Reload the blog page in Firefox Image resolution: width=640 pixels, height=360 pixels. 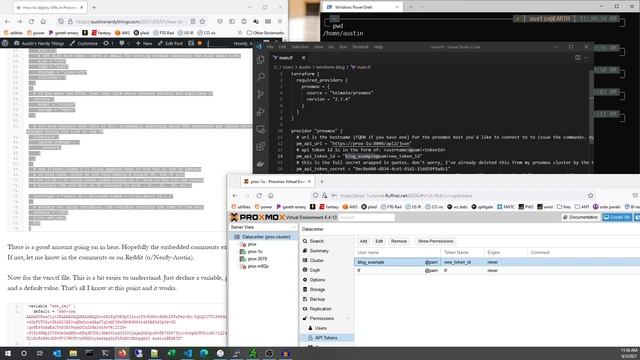click(31, 21)
